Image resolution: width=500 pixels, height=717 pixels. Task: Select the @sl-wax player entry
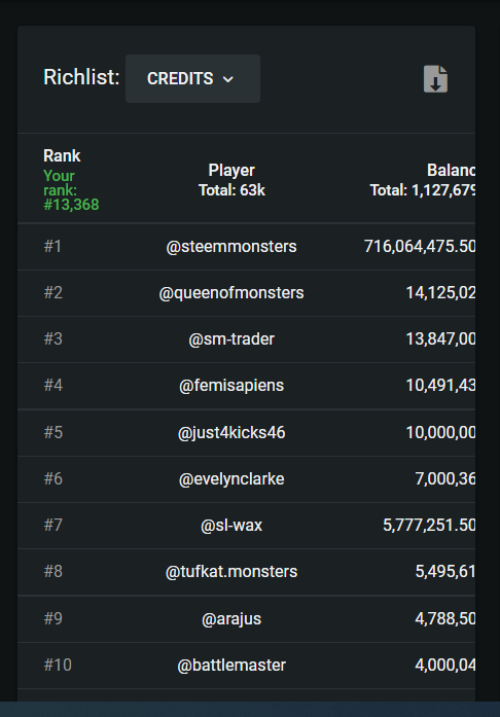[231, 525]
